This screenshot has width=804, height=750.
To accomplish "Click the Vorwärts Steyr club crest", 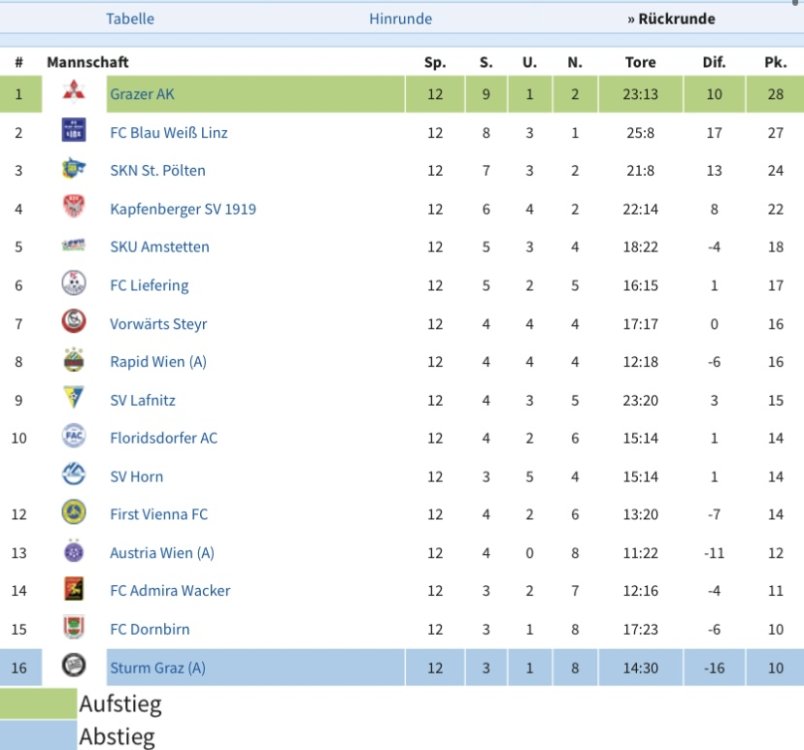I will [x=73, y=323].
